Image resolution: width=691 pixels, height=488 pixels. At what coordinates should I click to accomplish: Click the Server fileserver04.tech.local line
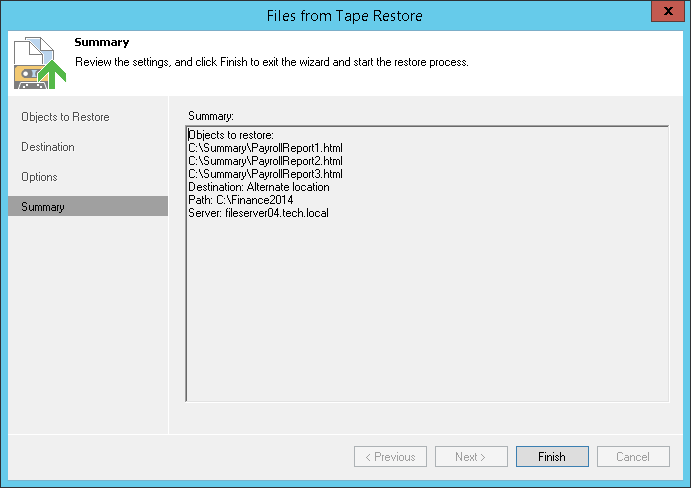[x=258, y=213]
